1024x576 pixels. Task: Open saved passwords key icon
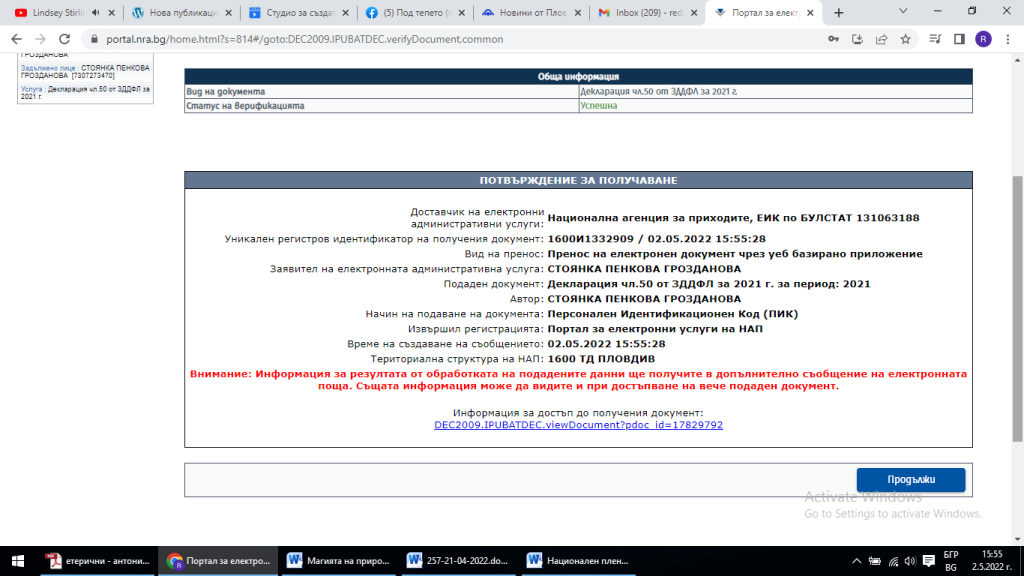(833, 39)
